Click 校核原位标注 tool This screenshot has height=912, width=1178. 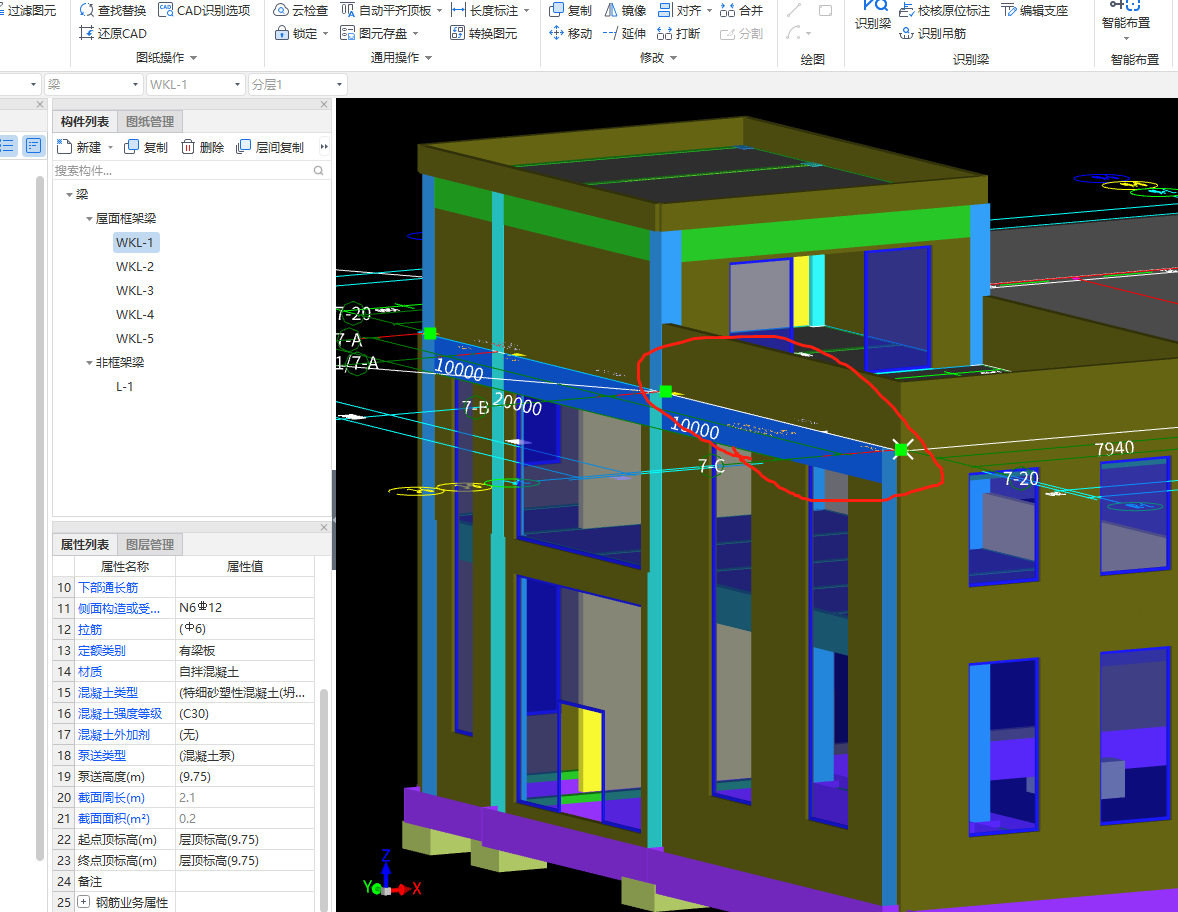(944, 11)
